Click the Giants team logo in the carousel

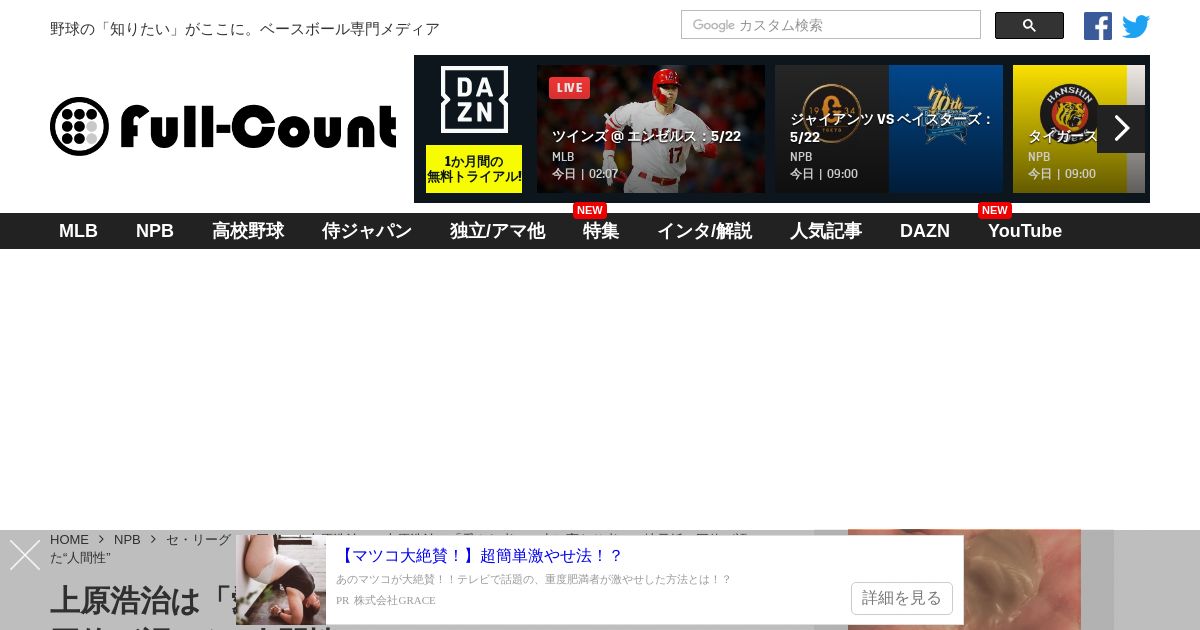[832, 112]
